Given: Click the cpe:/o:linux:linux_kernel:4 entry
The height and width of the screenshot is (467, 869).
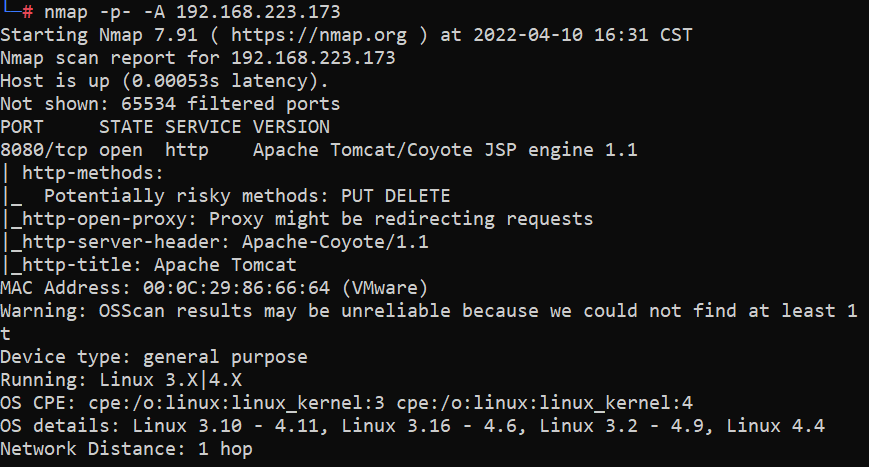Looking at the screenshot, I should pyautogui.click(x=544, y=403).
